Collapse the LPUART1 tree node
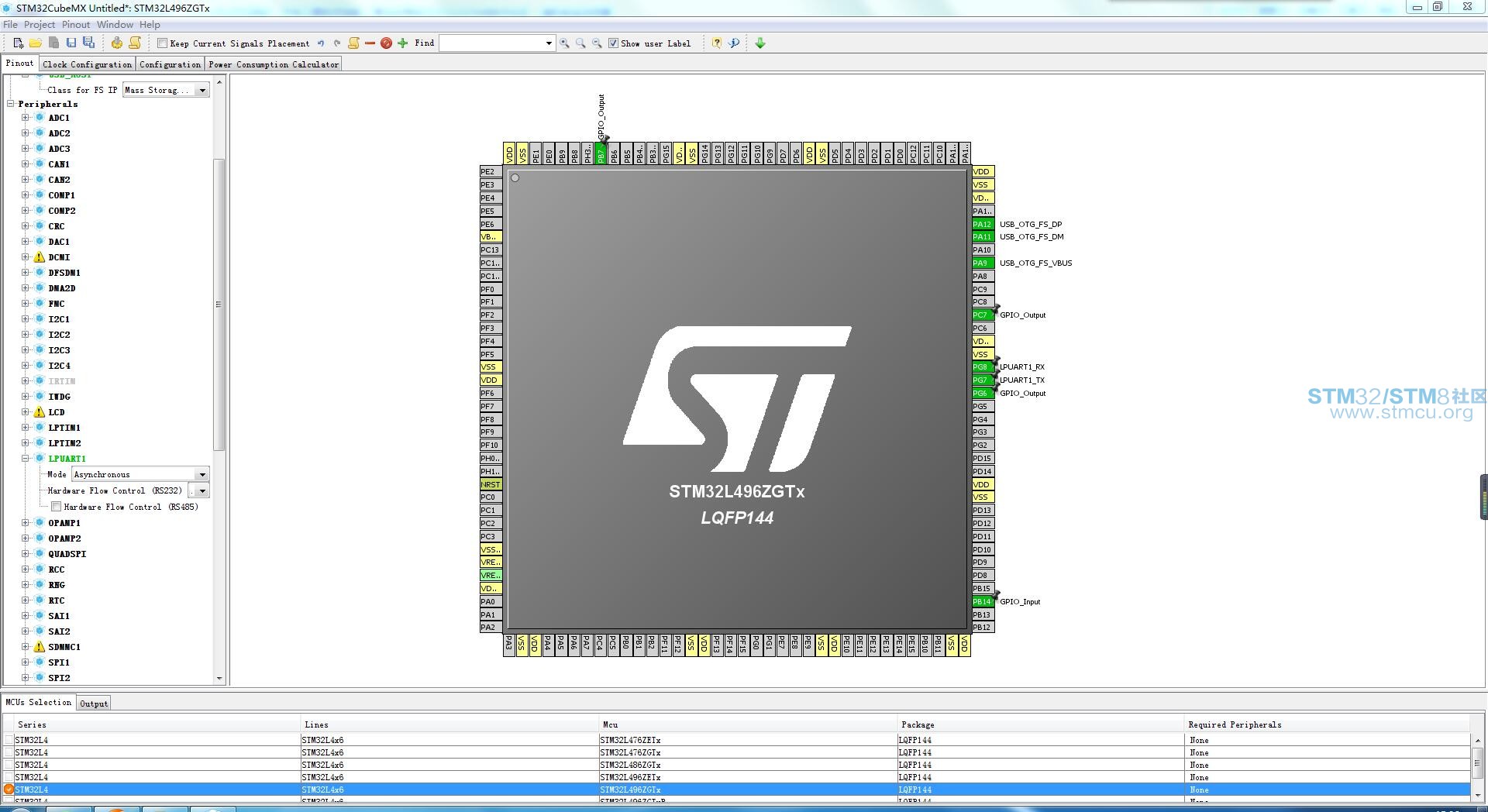 point(26,459)
